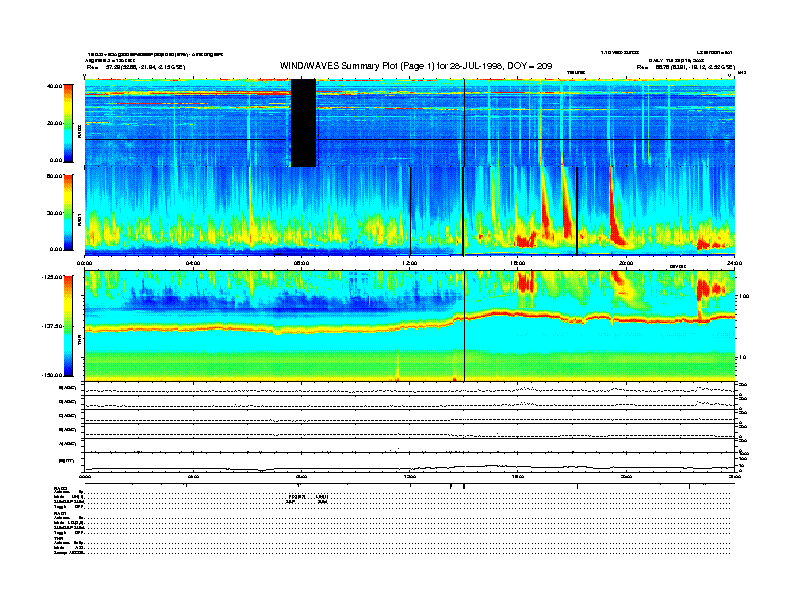Click the red type III burst near 19:30 in RAD1
792x612 pixels.
coord(614,212)
